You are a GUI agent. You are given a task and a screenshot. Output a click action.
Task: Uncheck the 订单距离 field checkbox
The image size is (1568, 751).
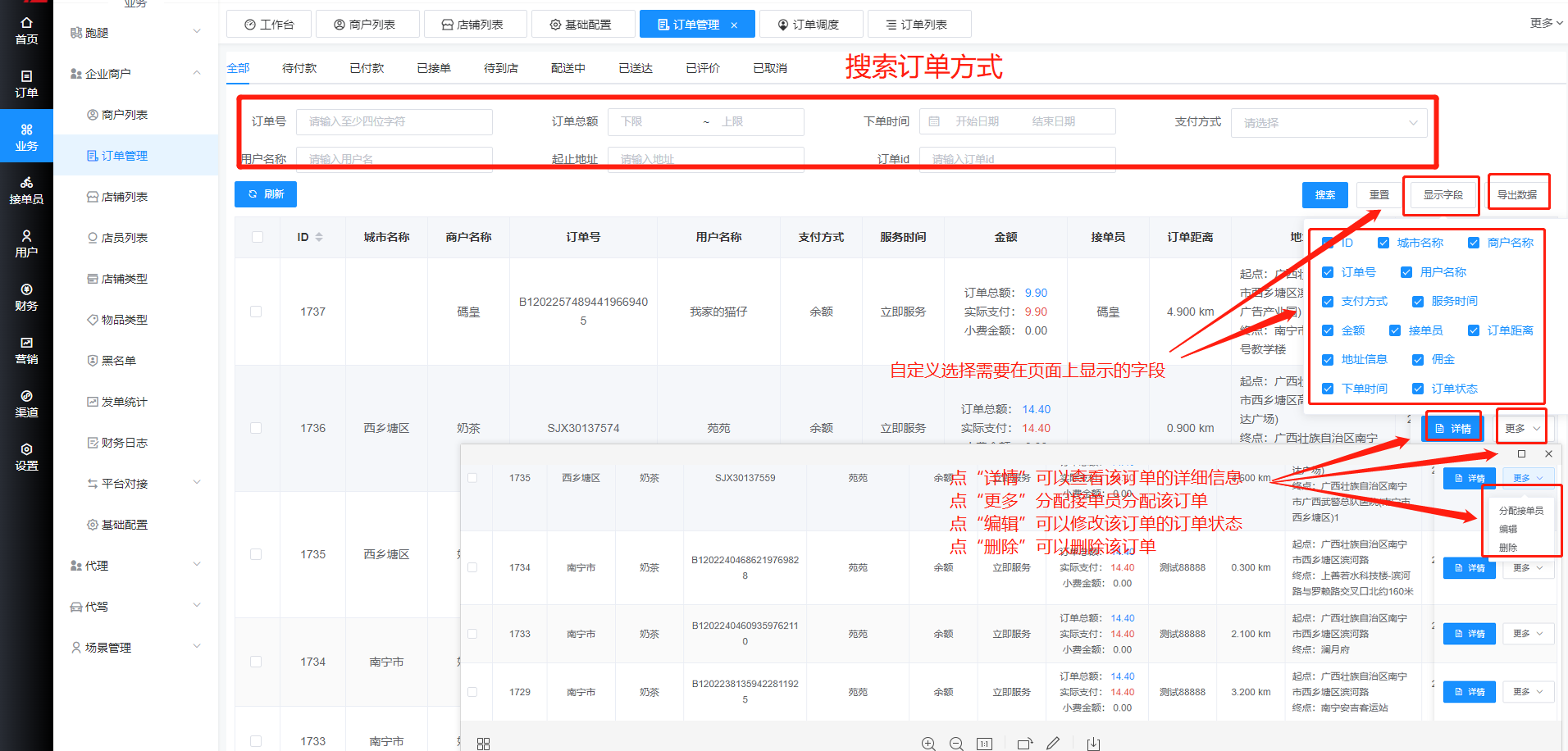[x=1474, y=330]
